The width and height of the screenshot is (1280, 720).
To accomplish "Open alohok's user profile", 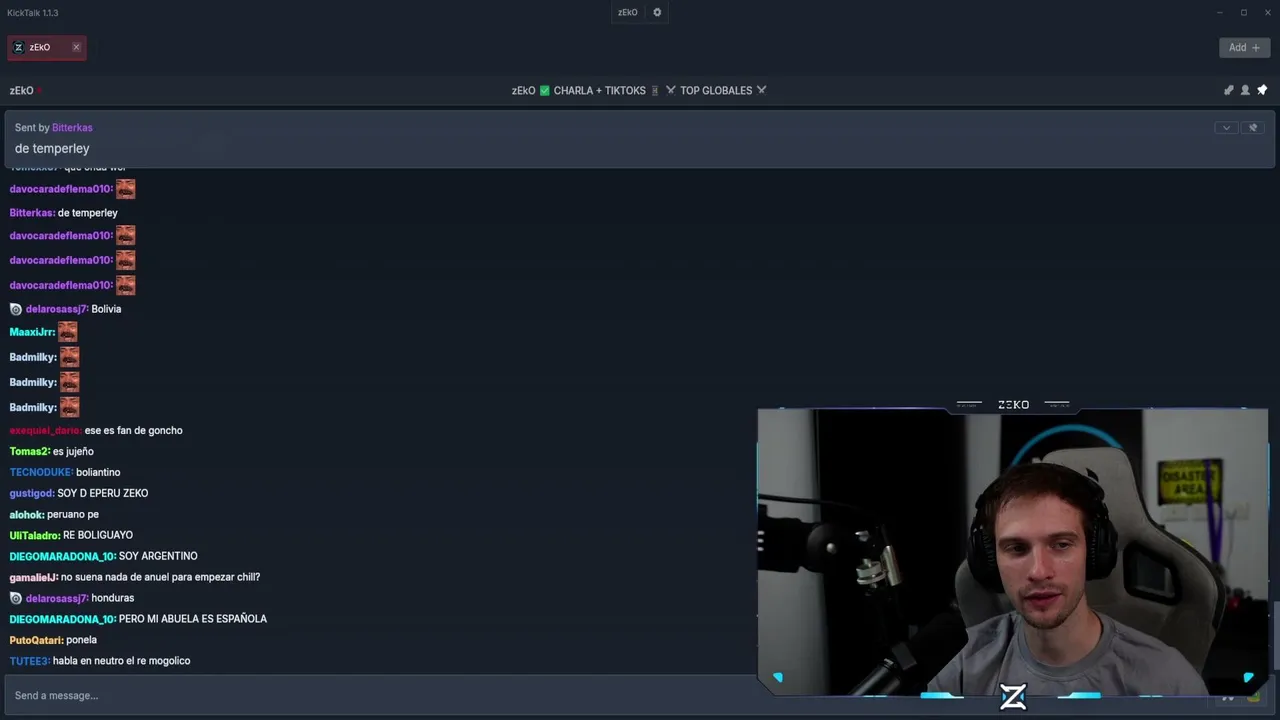I will pyautogui.click(x=27, y=514).
